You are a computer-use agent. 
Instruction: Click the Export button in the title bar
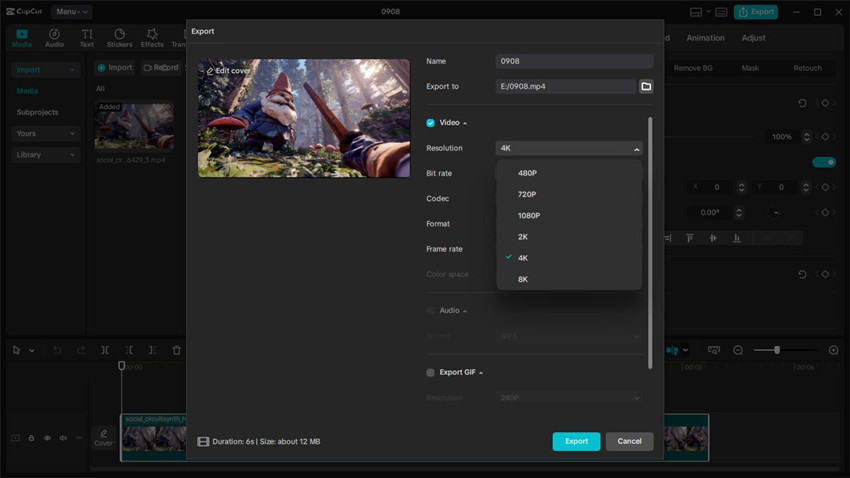(756, 12)
